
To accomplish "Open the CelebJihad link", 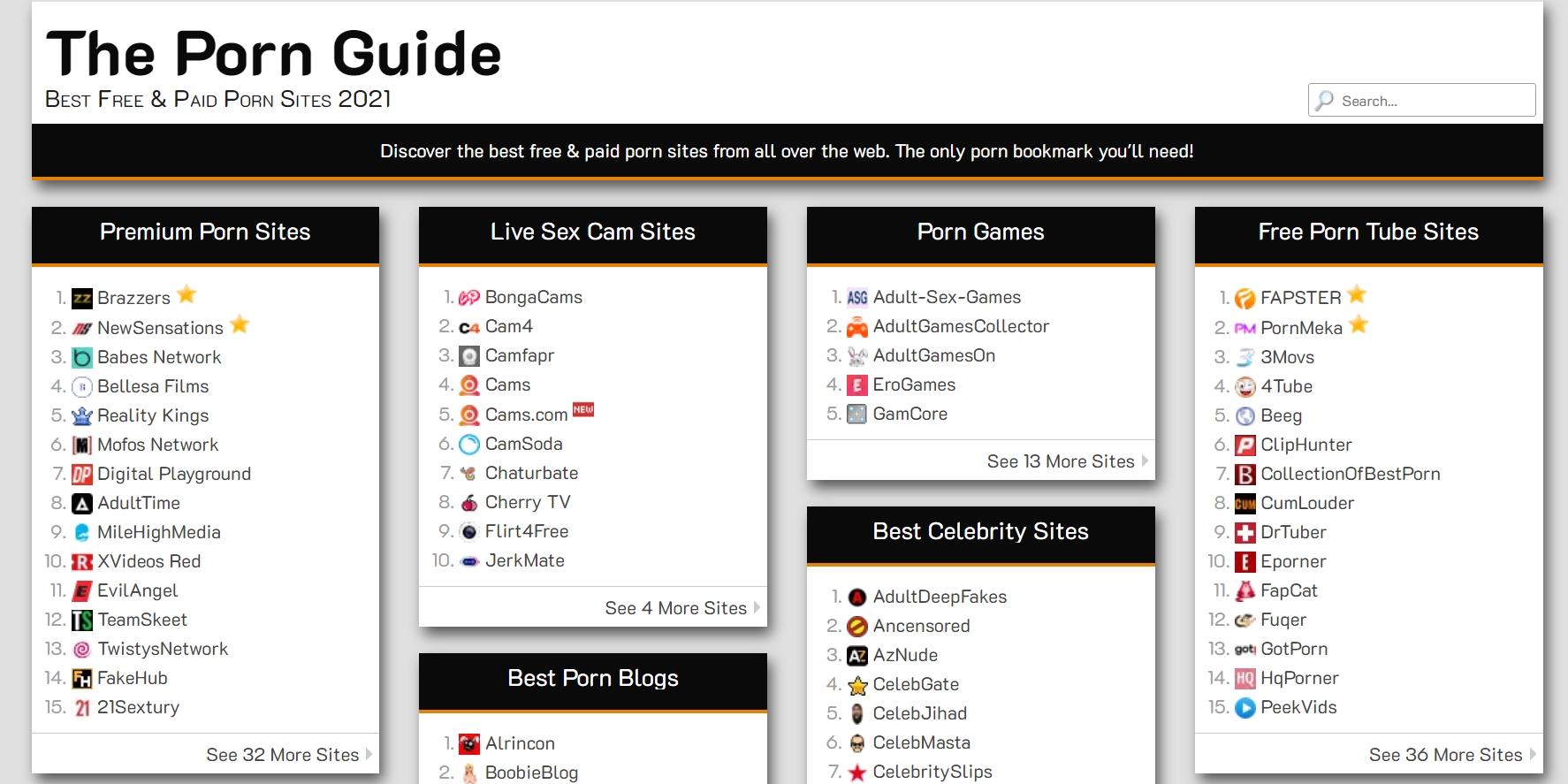I will [x=920, y=713].
